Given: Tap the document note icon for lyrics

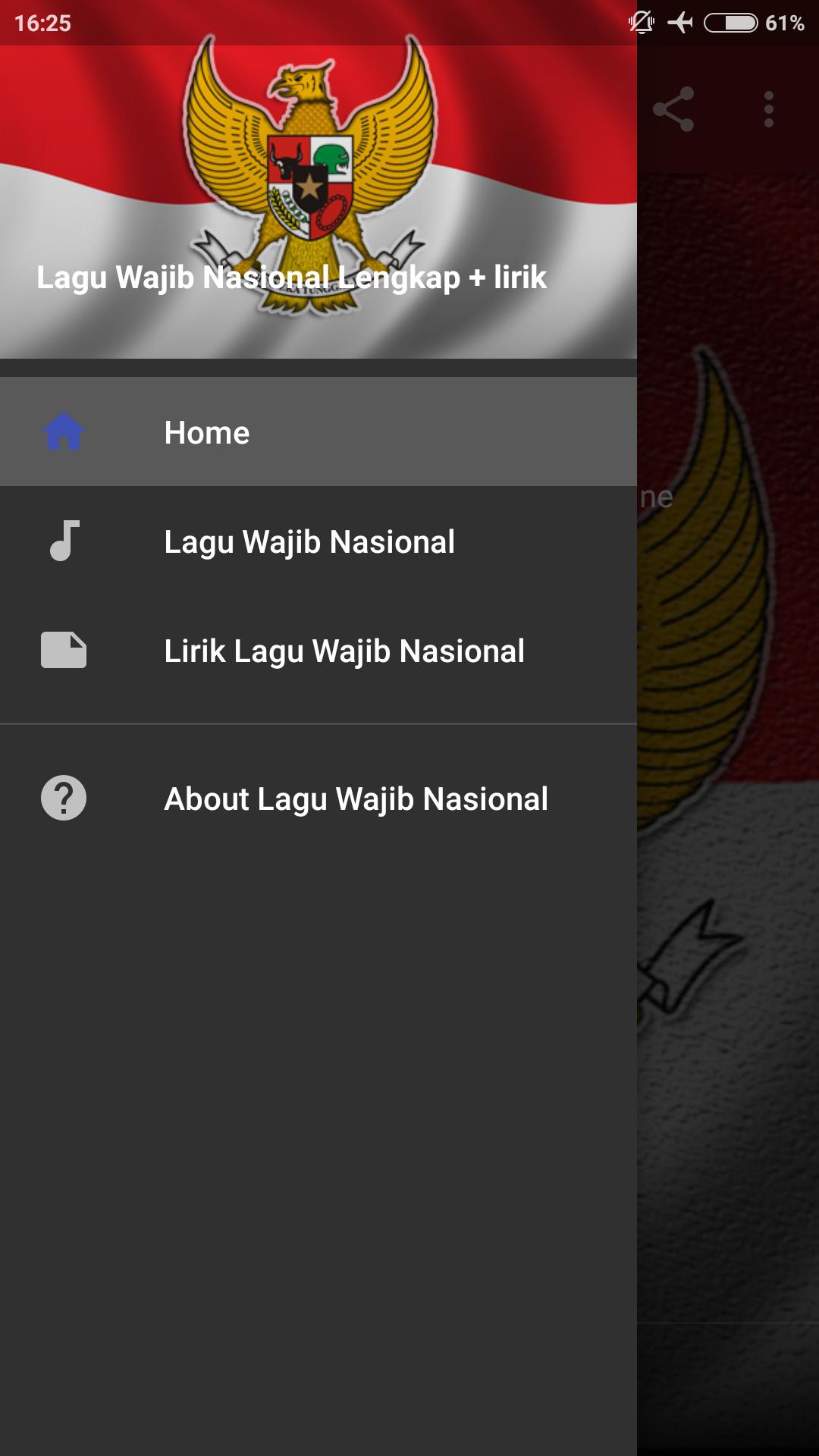Looking at the screenshot, I should pyautogui.click(x=64, y=650).
